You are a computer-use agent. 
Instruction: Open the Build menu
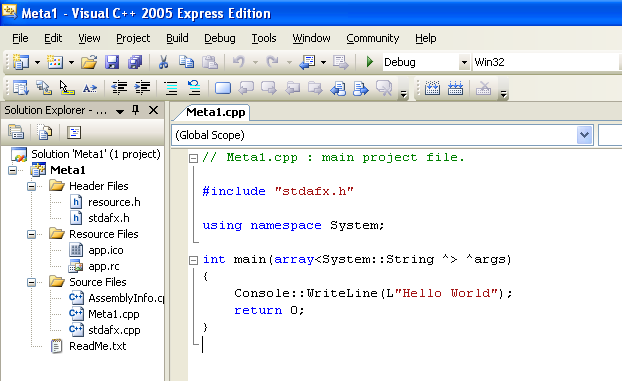(x=177, y=38)
